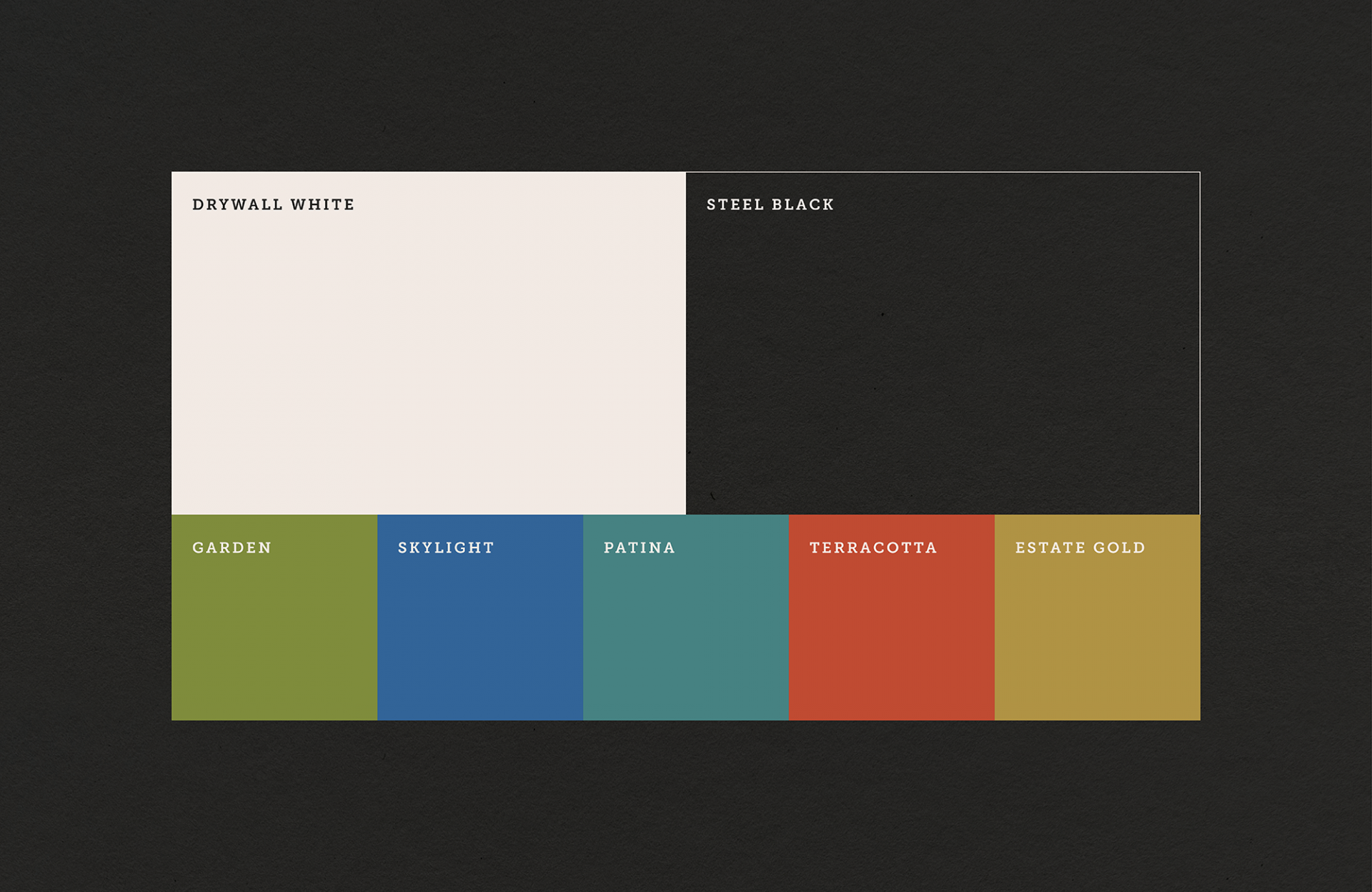Choose the Skylight blue swatch
This screenshot has width=1372, height=892.
click(x=480, y=618)
